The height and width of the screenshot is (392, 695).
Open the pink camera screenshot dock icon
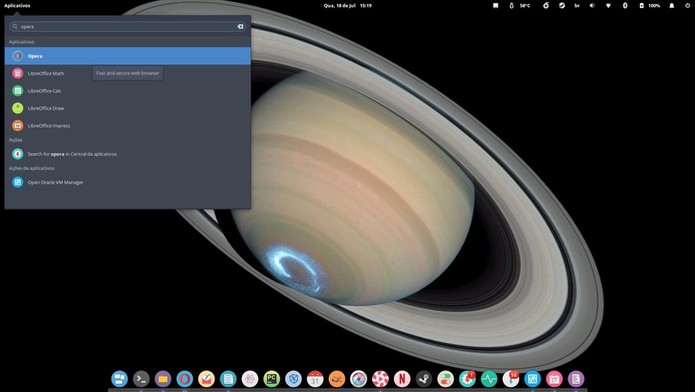coord(554,379)
